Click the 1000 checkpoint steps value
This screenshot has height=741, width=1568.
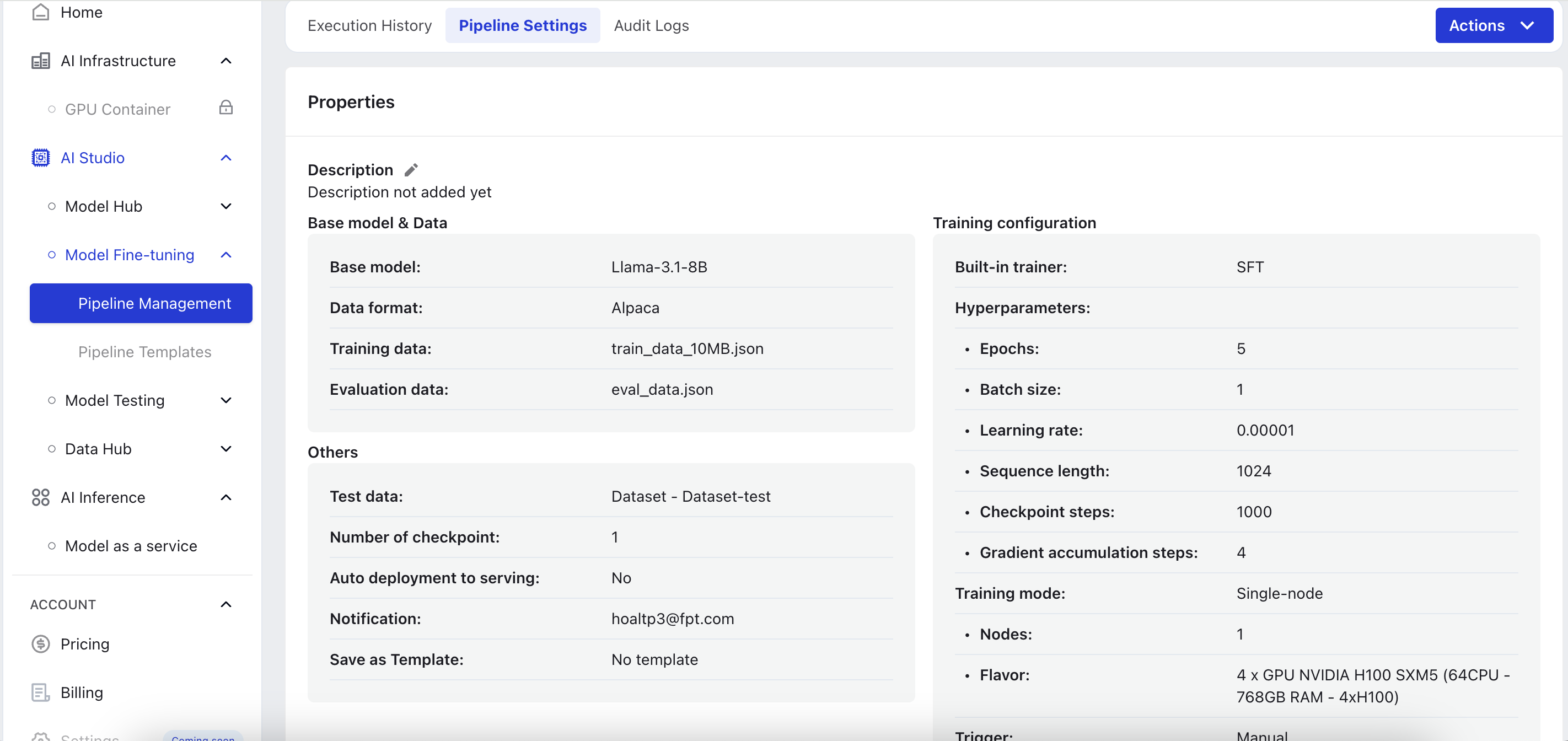point(1254,512)
